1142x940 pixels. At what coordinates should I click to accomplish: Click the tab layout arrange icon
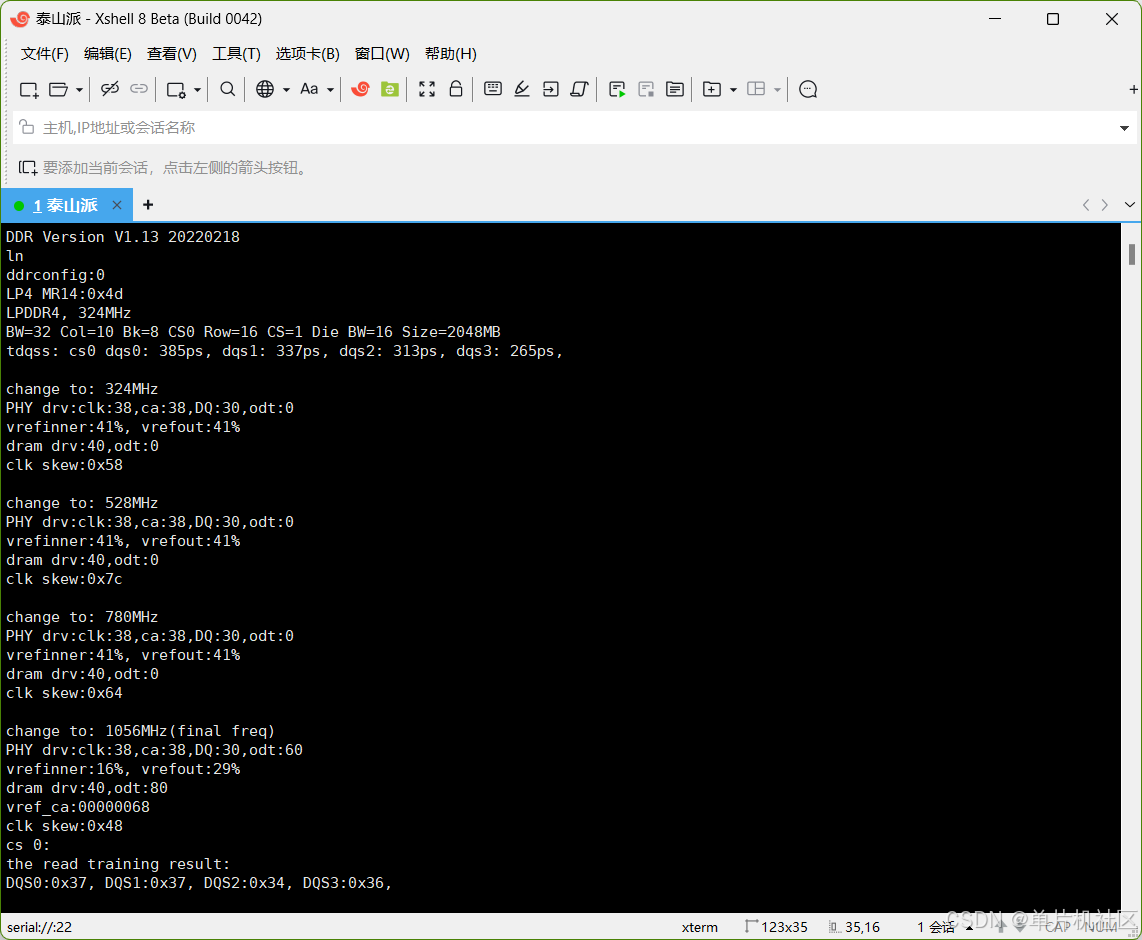[757, 89]
